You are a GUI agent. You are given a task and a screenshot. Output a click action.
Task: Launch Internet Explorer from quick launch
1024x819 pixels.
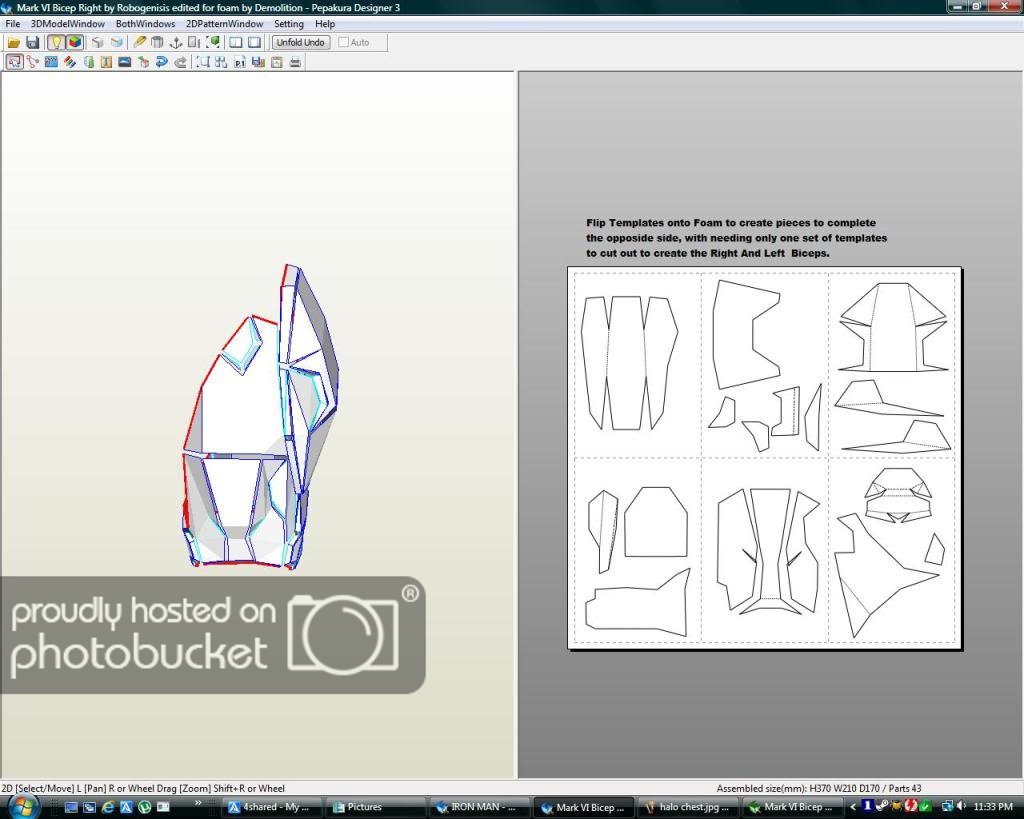coord(108,807)
